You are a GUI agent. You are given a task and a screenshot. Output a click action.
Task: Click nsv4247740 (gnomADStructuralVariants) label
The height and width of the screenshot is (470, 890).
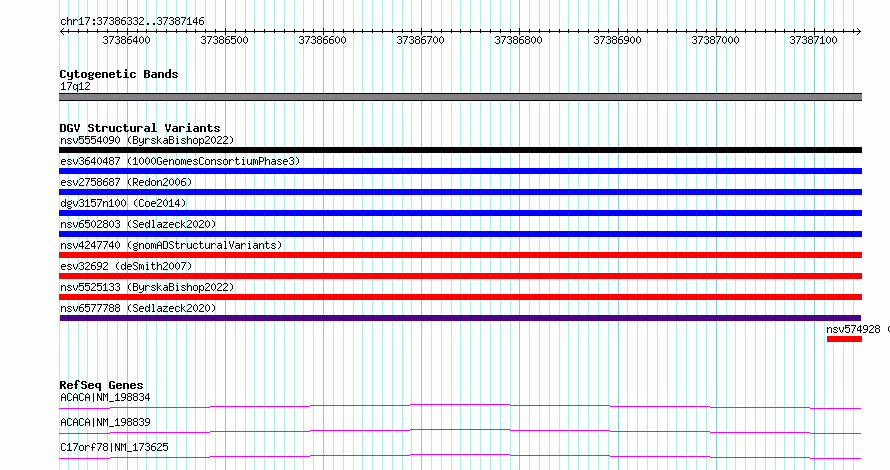coord(171,245)
